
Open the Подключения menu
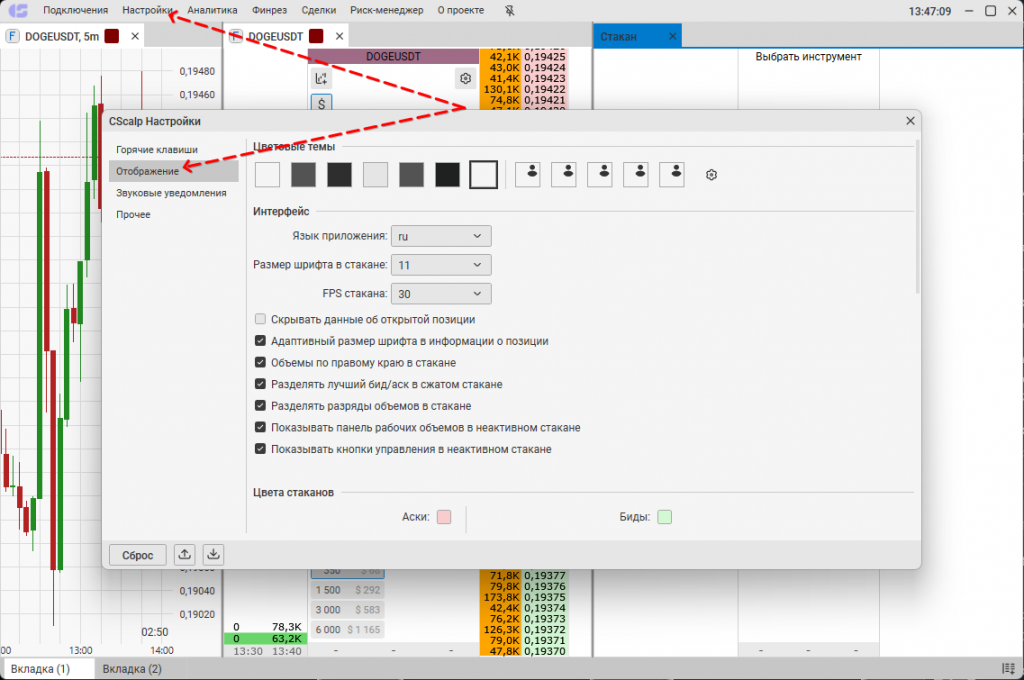click(x=76, y=10)
